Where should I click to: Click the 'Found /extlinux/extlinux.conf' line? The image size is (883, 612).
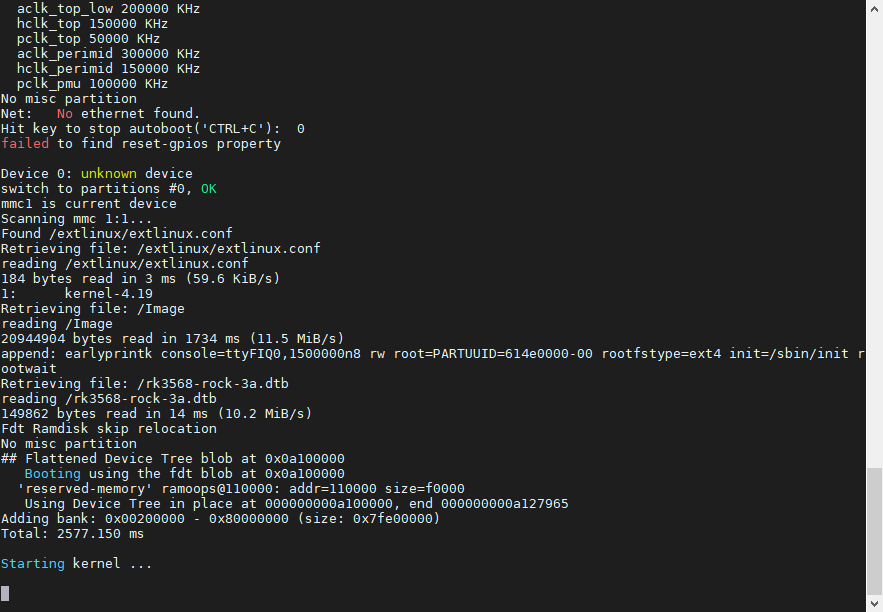tap(116, 234)
